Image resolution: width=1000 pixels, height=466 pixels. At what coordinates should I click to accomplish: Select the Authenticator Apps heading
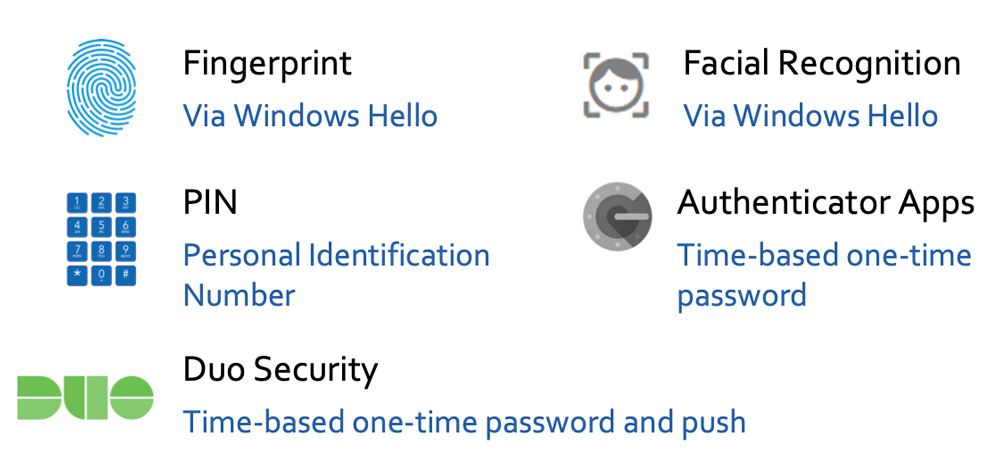pos(826,203)
